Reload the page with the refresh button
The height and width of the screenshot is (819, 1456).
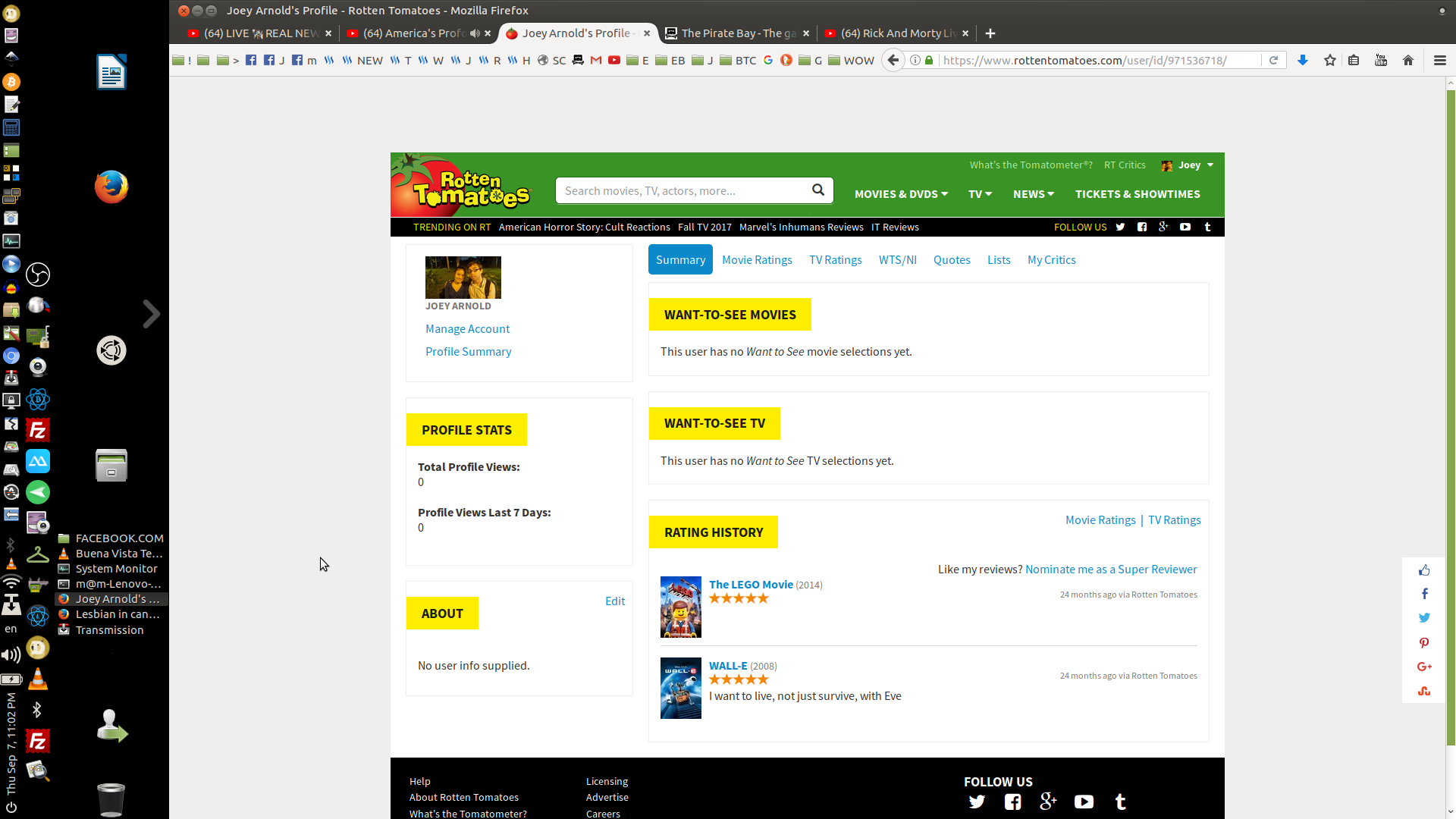pos(1274,60)
